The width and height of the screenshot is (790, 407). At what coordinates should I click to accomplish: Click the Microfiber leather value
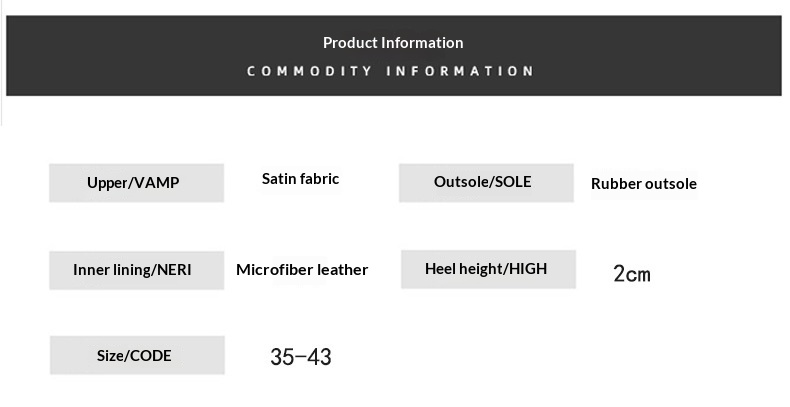[x=302, y=270]
